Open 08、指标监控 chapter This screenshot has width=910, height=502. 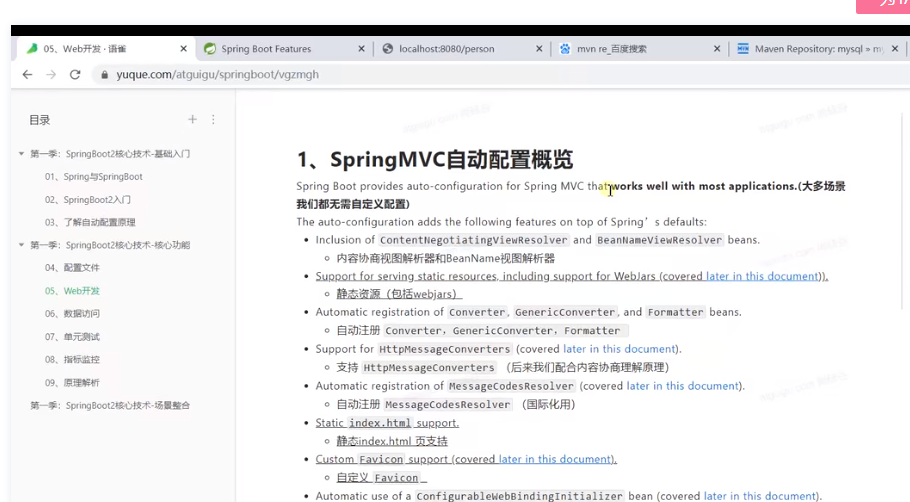[x=72, y=359]
